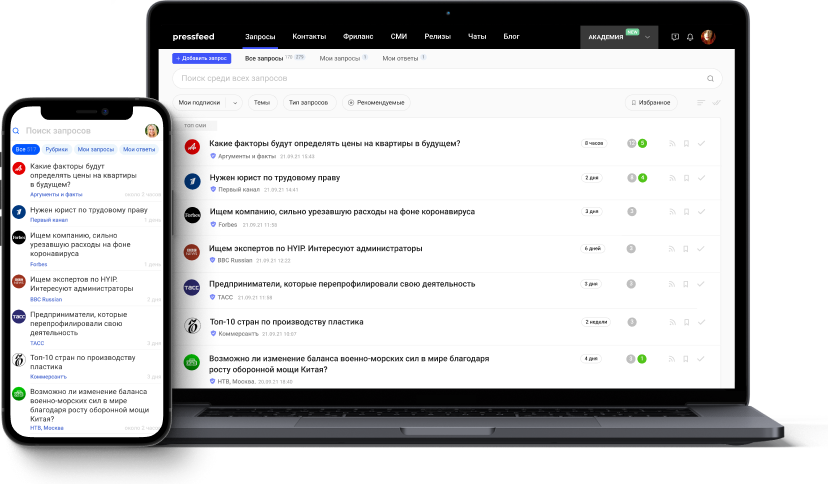Click the magnifier icon in desktop search bar
The width and height of the screenshot is (828, 484).
[710, 78]
